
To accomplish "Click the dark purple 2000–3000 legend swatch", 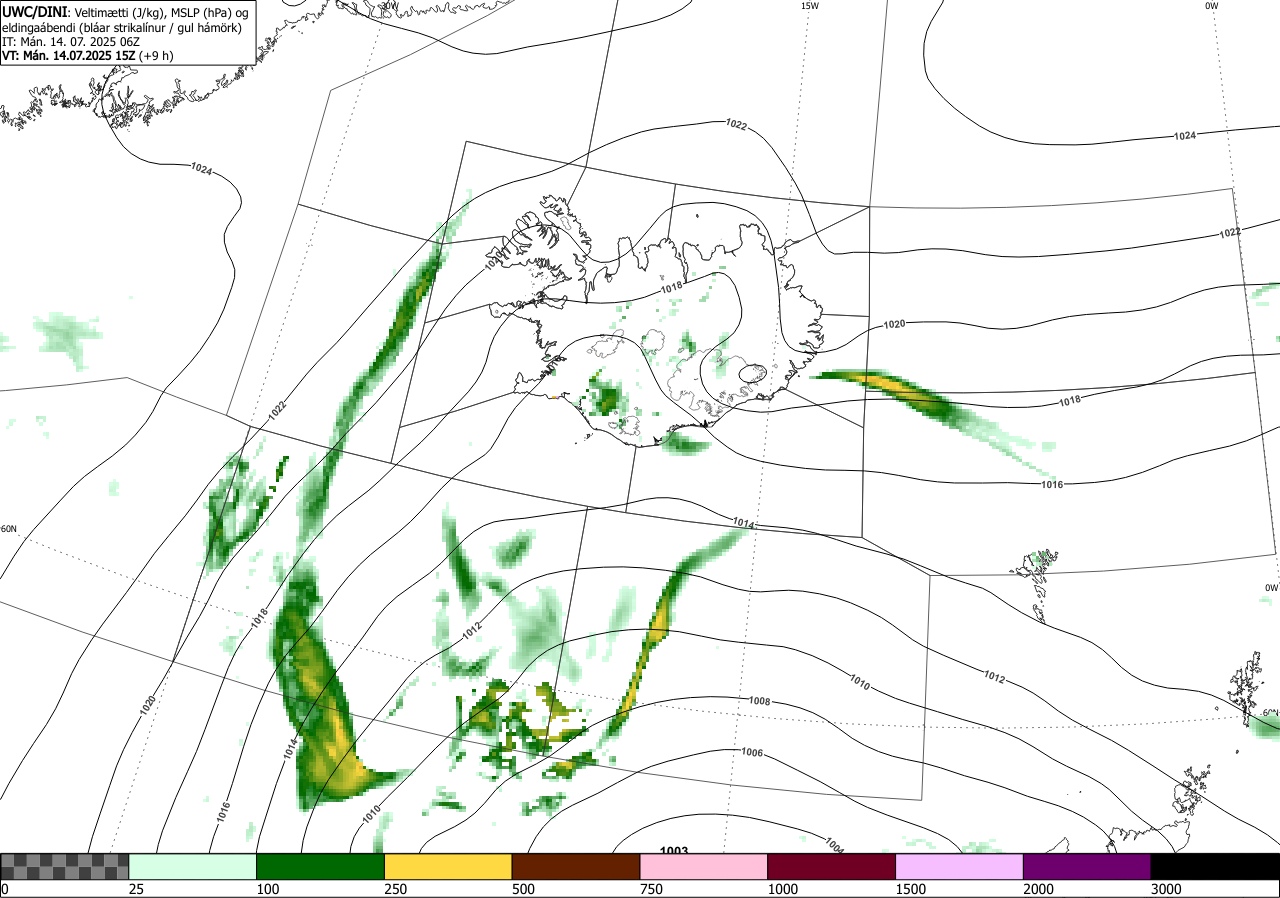I will pyautogui.click(x=1087, y=866).
